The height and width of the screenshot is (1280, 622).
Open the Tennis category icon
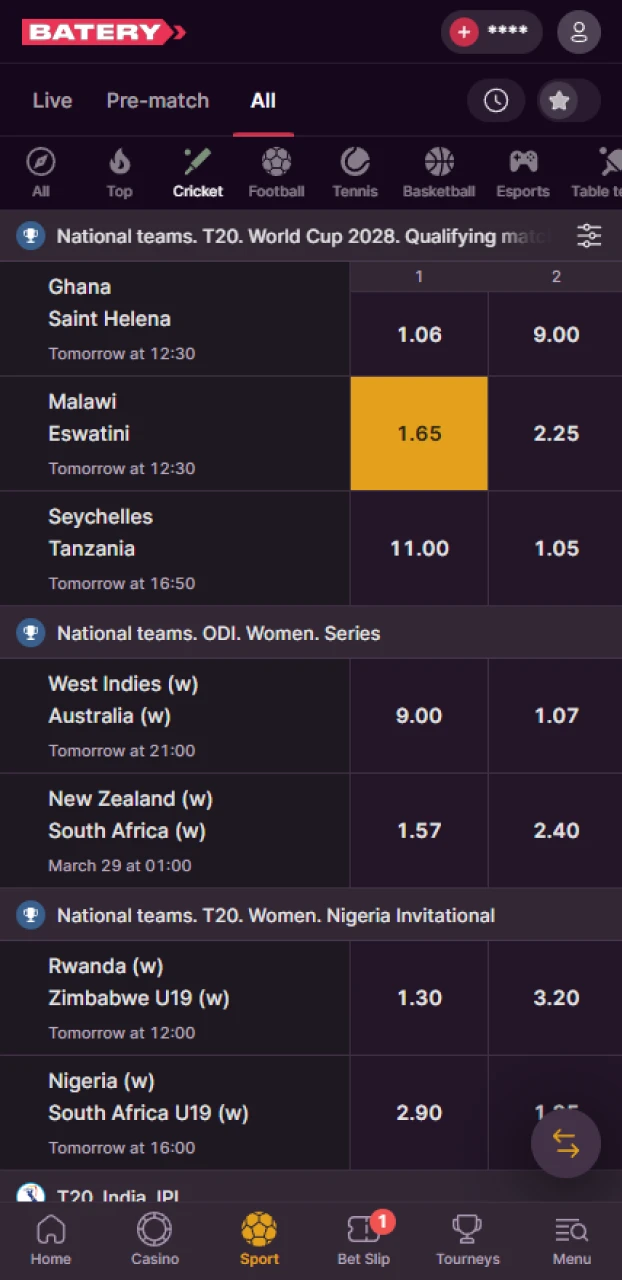[355, 165]
